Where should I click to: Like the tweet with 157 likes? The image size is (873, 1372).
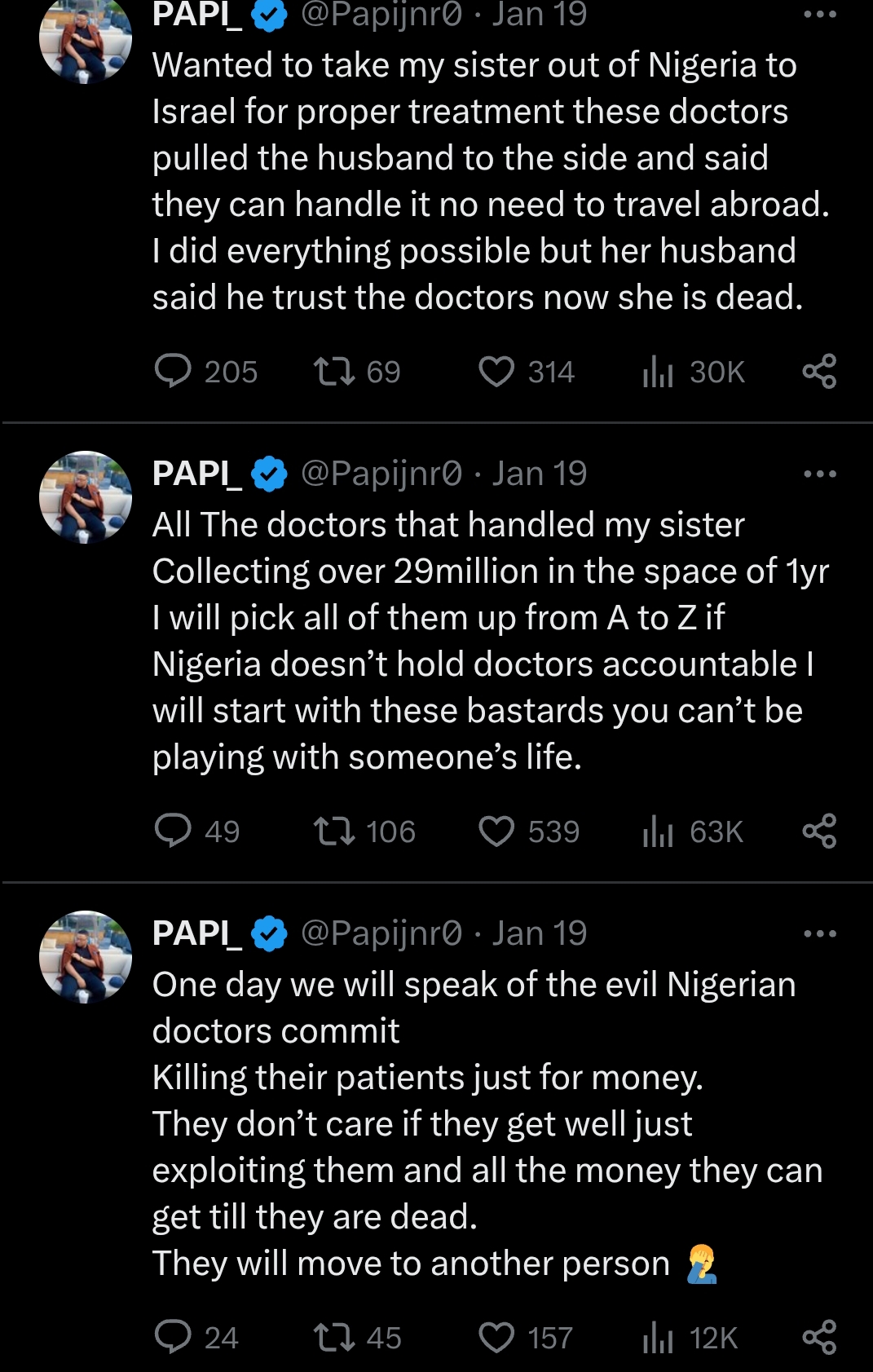(x=496, y=1338)
